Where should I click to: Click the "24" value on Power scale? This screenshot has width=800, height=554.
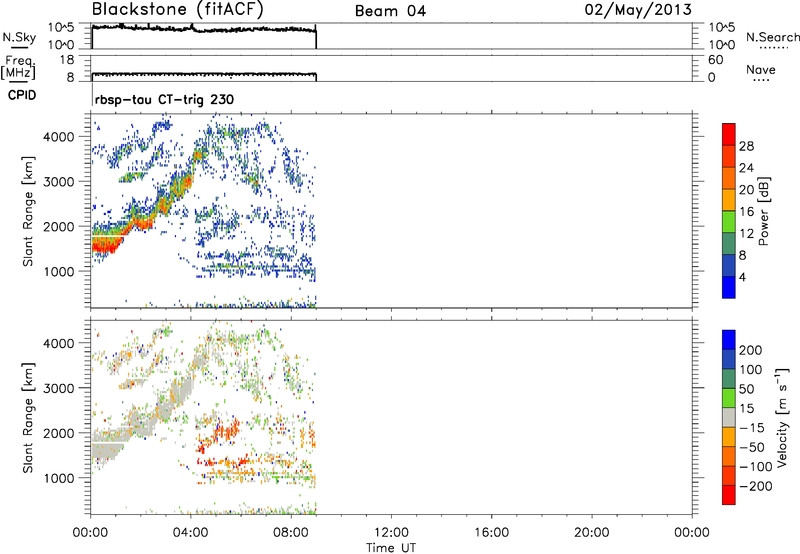coord(746,168)
